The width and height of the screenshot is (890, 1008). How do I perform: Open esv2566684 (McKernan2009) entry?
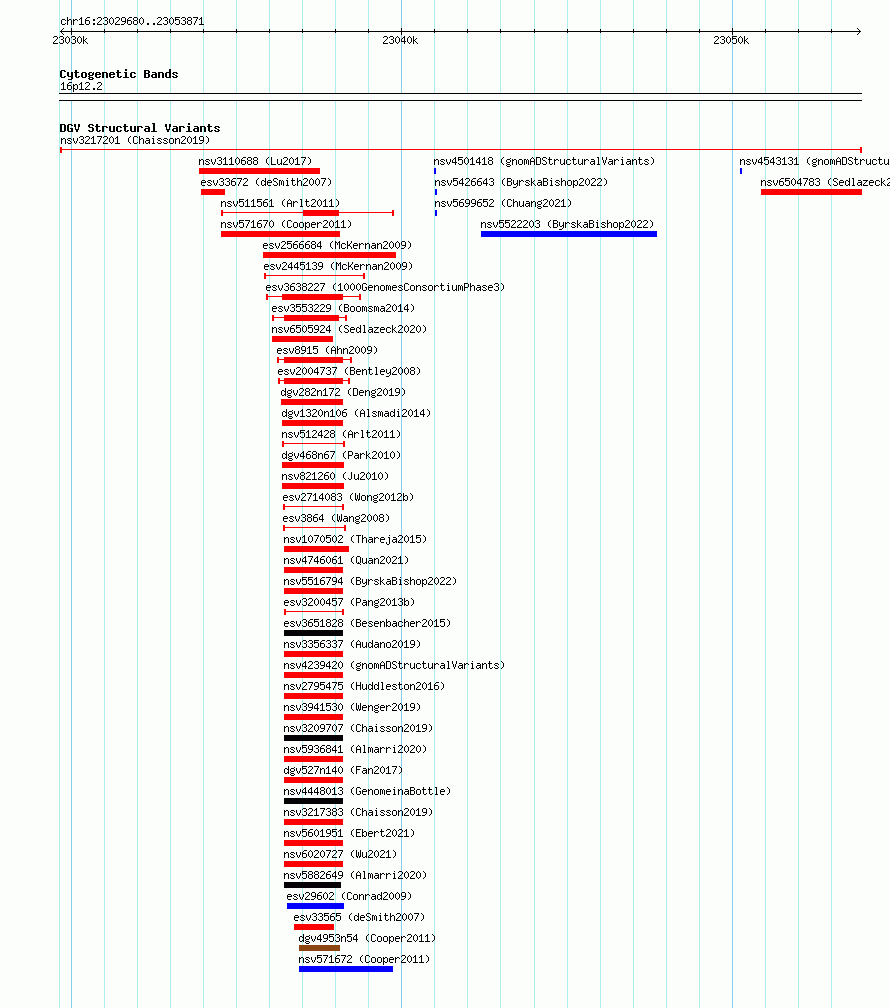pyautogui.click(x=337, y=246)
